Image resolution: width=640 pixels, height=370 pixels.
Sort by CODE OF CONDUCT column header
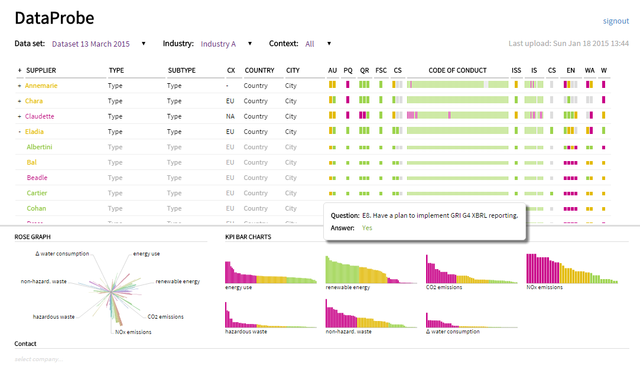coord(457,70)
